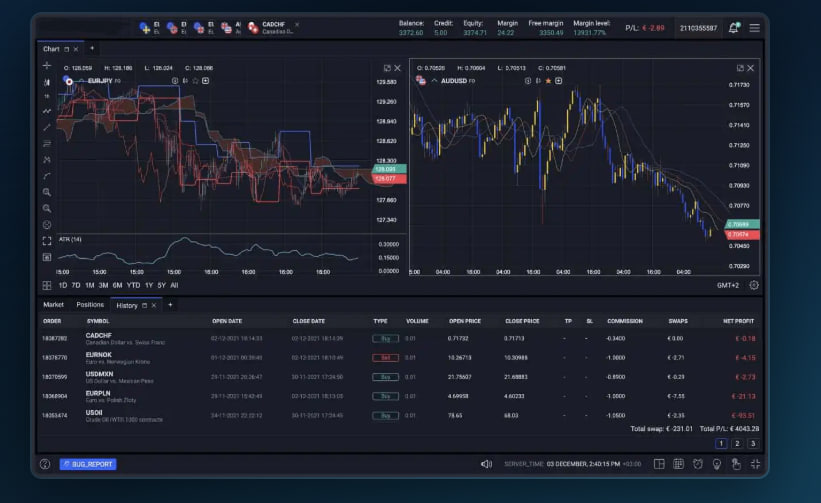Set chart range to YTD

[134, 285]
